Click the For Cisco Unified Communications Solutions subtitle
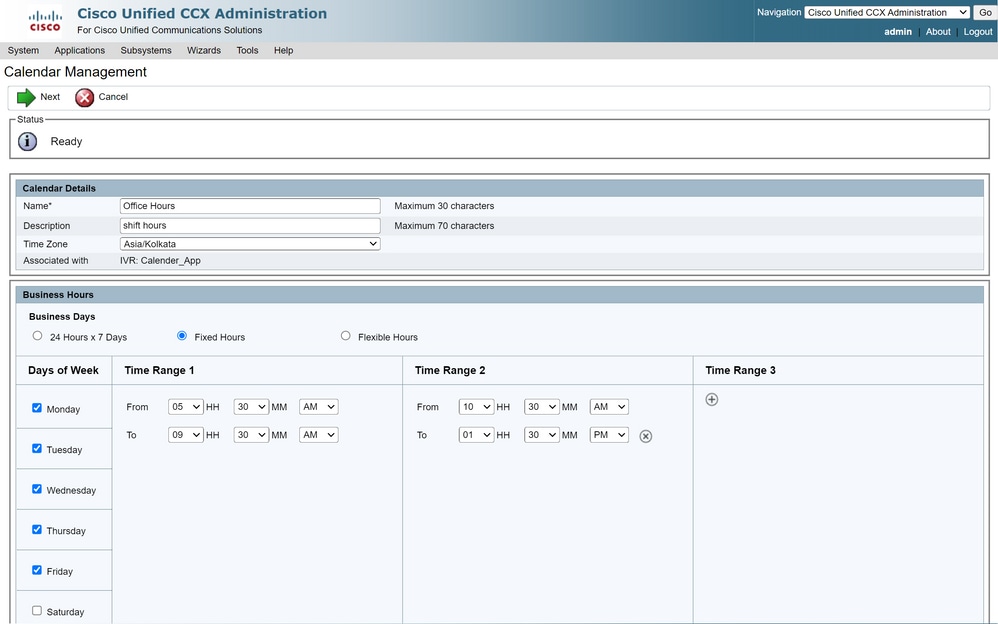Viewport: 998px width, 624px height. click(x=169, y=30)
